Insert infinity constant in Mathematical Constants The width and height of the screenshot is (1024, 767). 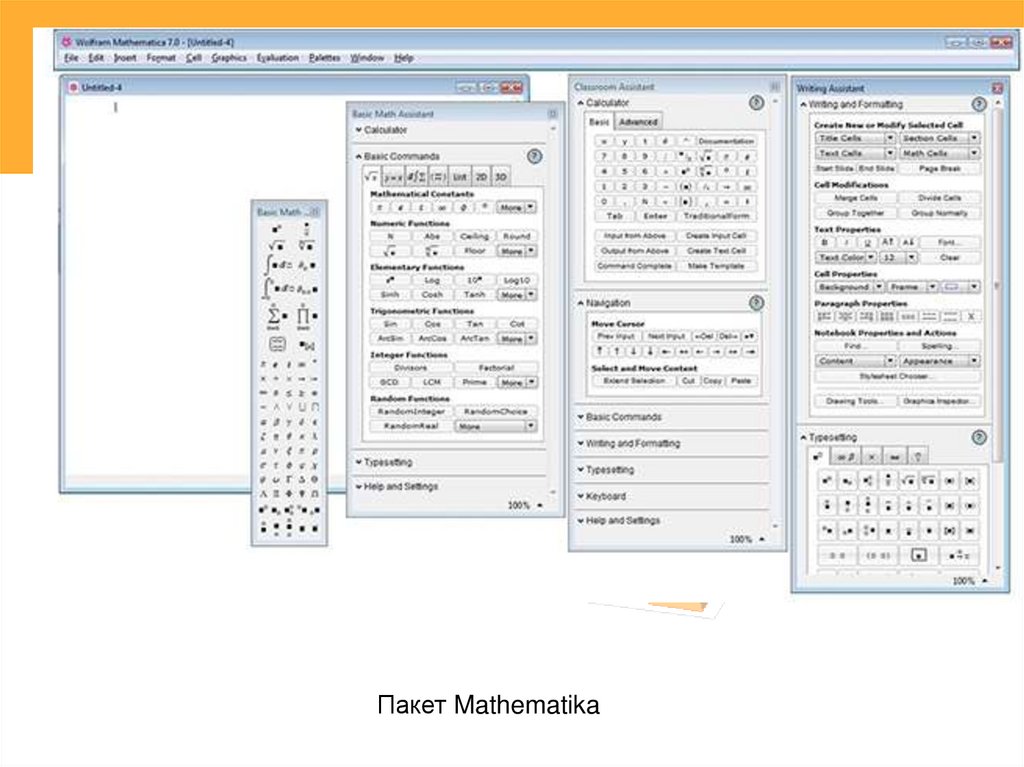[442, 208]
